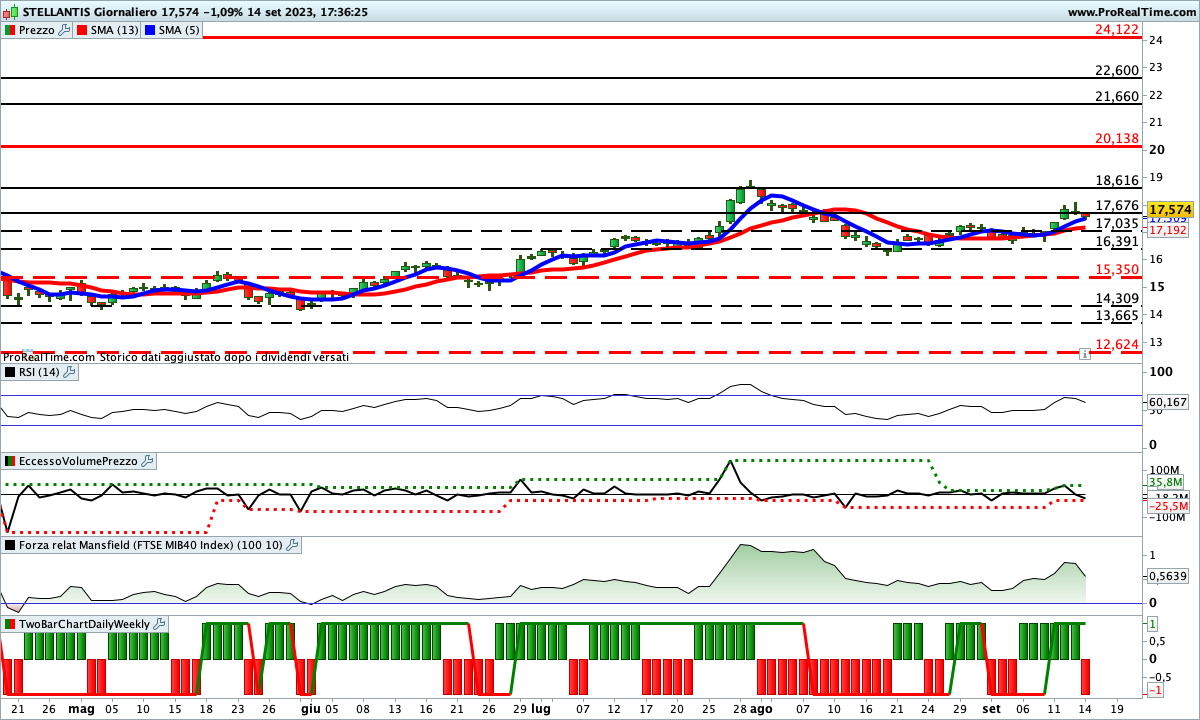
Task: Open TwoBarChartDailyWeekly settings wrench
Action: (x=159, y=624)
